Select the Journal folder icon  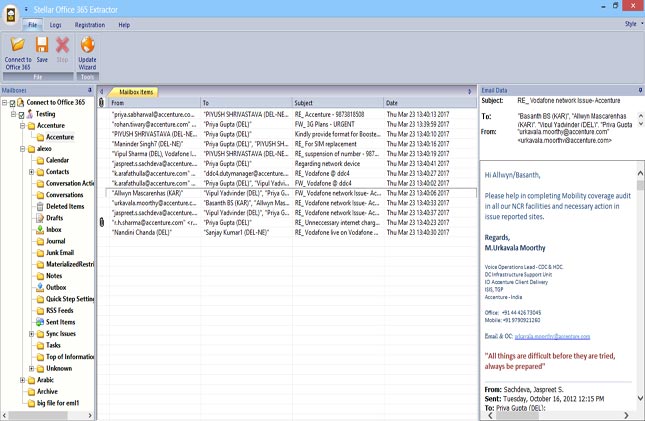click(x=40, y=241)
